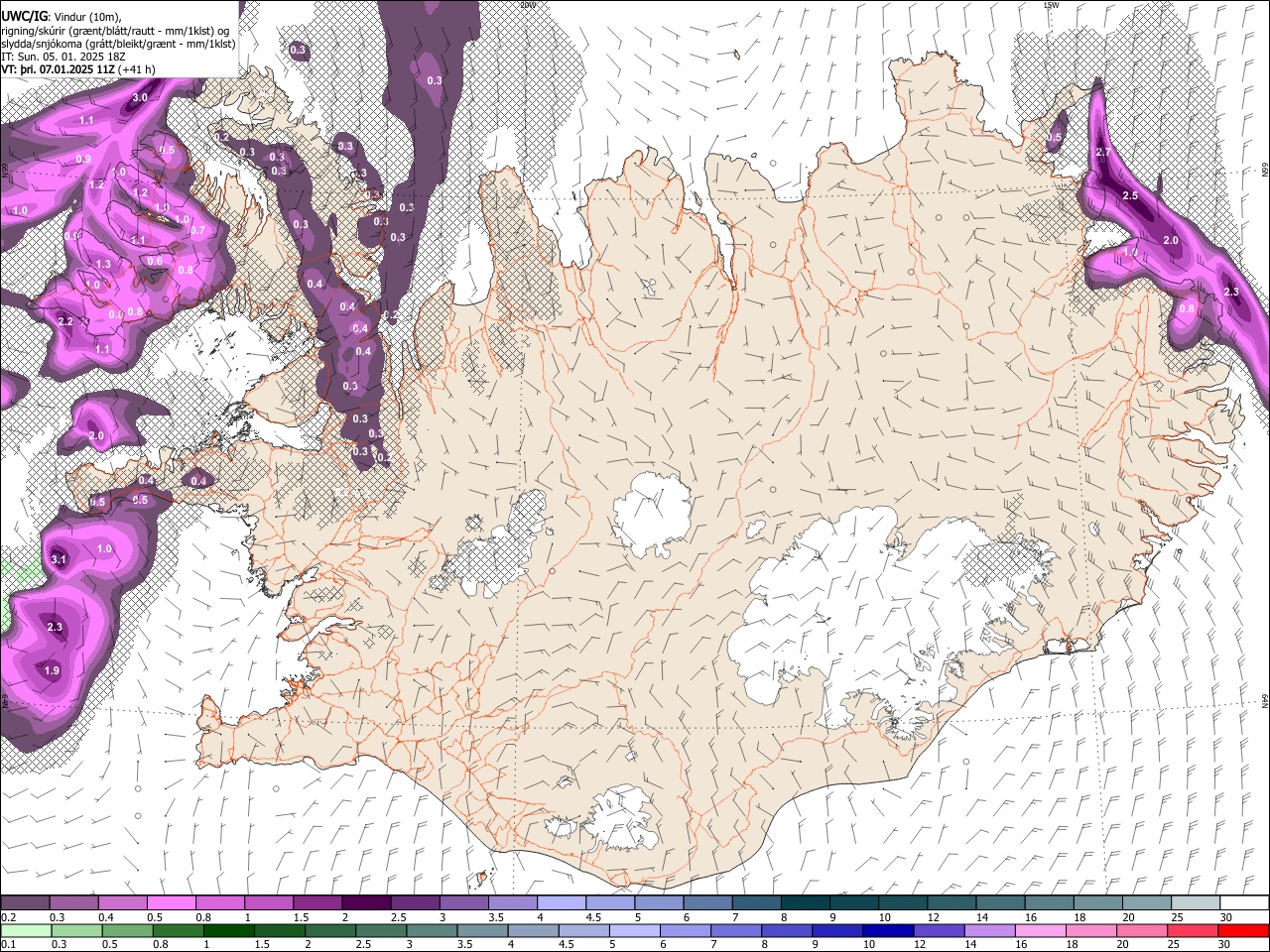Click the upper legend swatch between 0.2 and 0.3
1270x952 pixels.
point(25,903)
